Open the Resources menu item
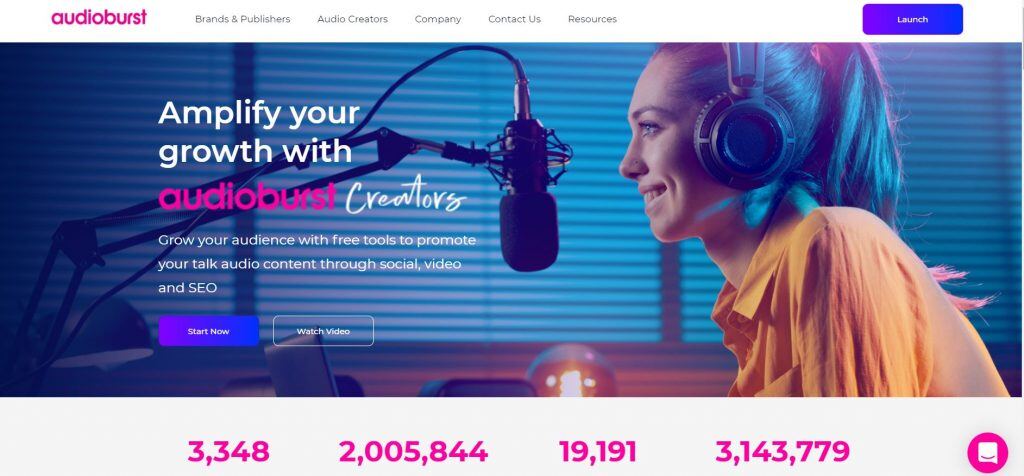 [592, 19]
